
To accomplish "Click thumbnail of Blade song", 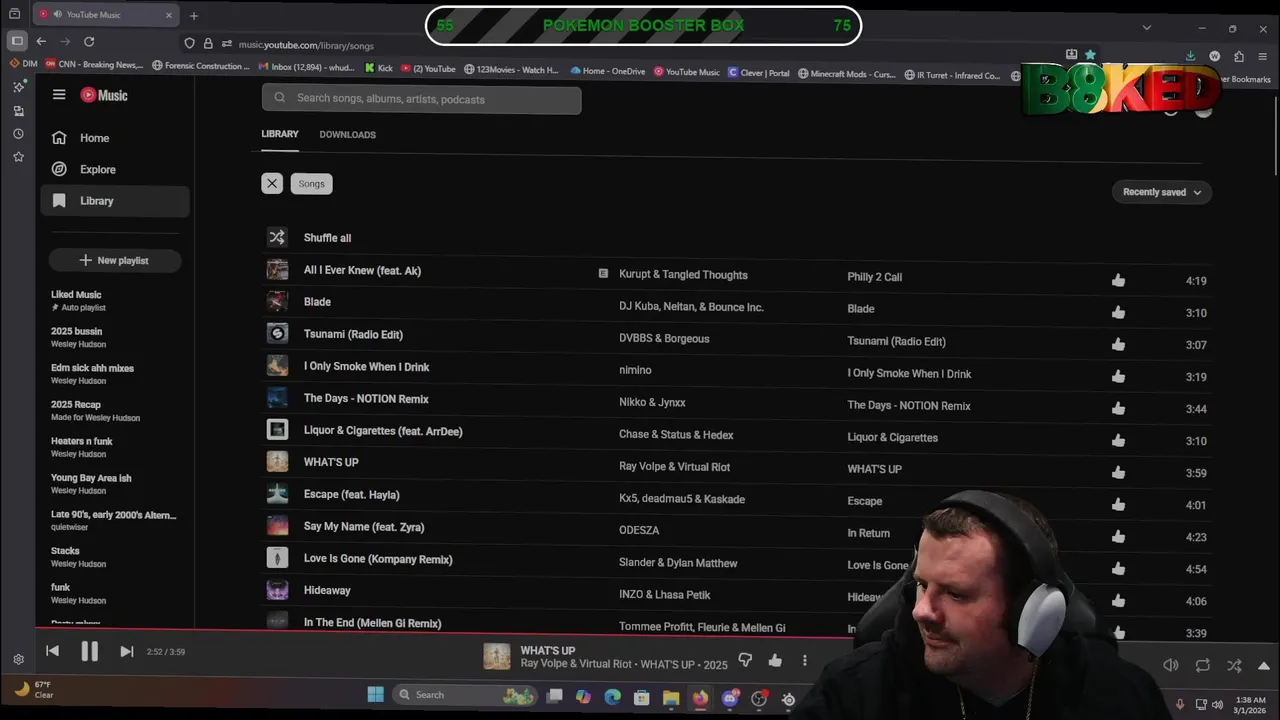I will coord(277,302).
